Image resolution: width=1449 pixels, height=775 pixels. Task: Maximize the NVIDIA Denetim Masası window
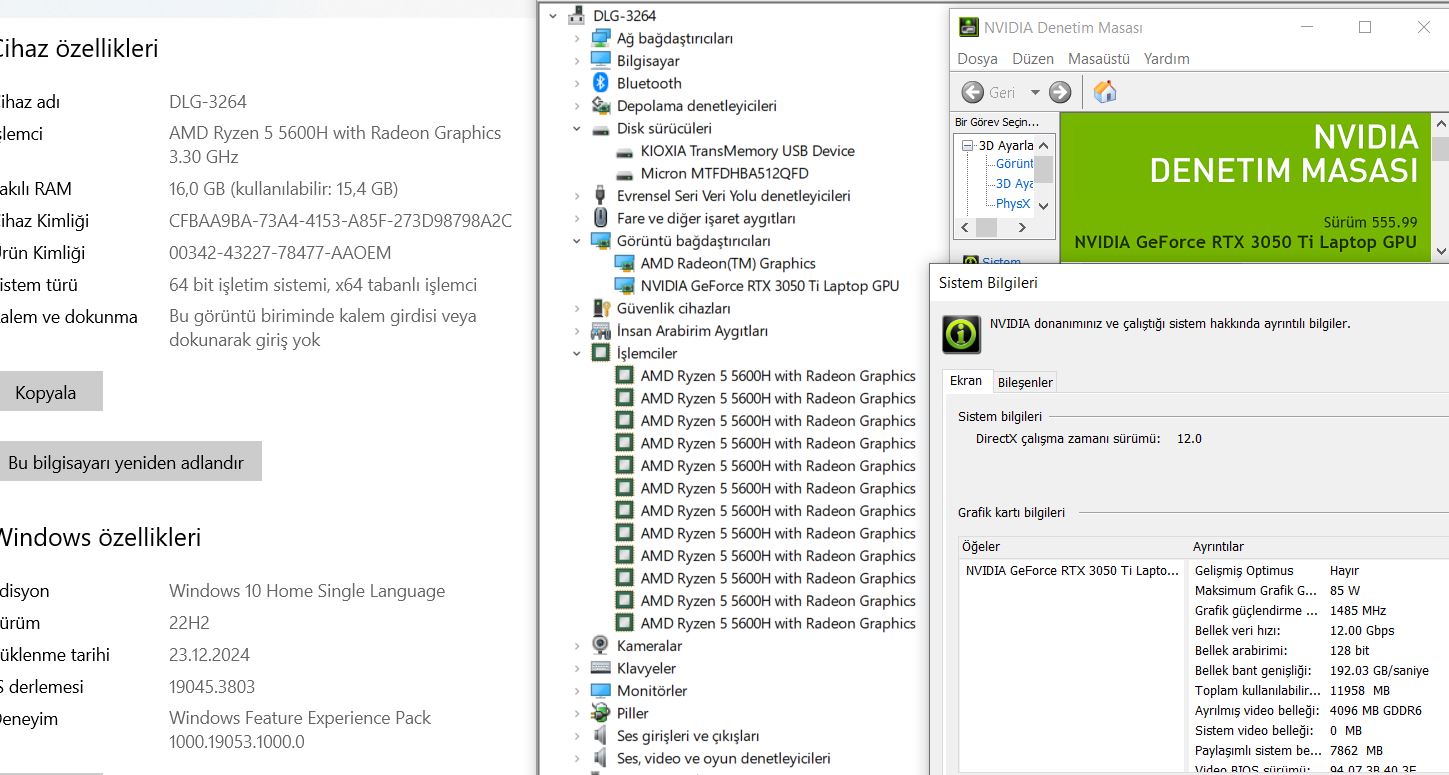1364,27
